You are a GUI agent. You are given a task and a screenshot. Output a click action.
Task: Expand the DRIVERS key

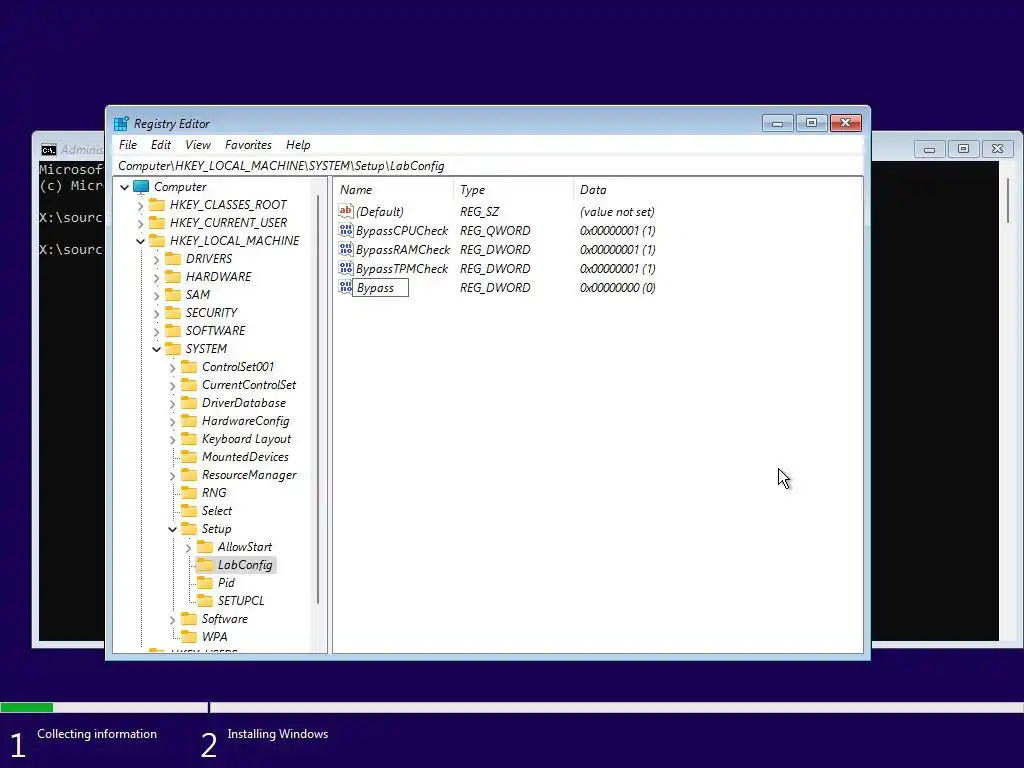156,259
